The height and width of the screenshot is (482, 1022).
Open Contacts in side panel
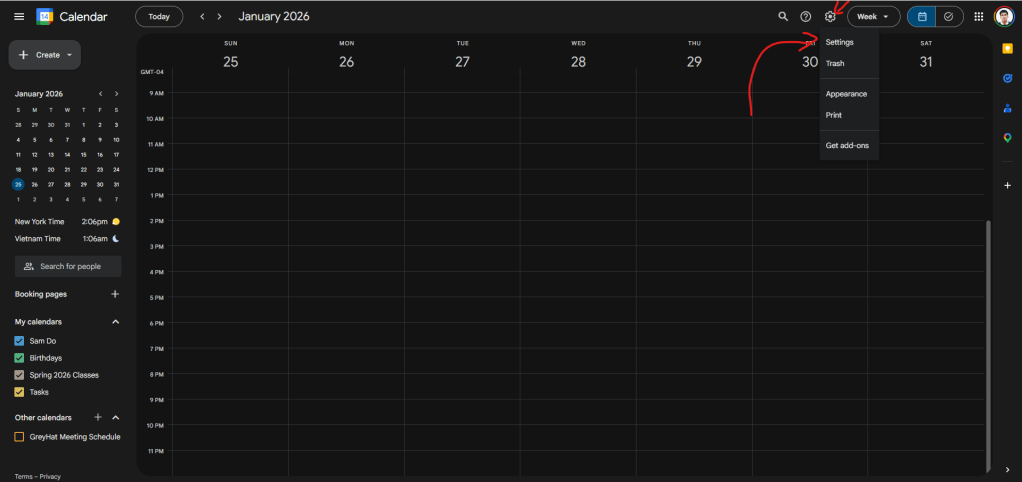point(1007,108)
